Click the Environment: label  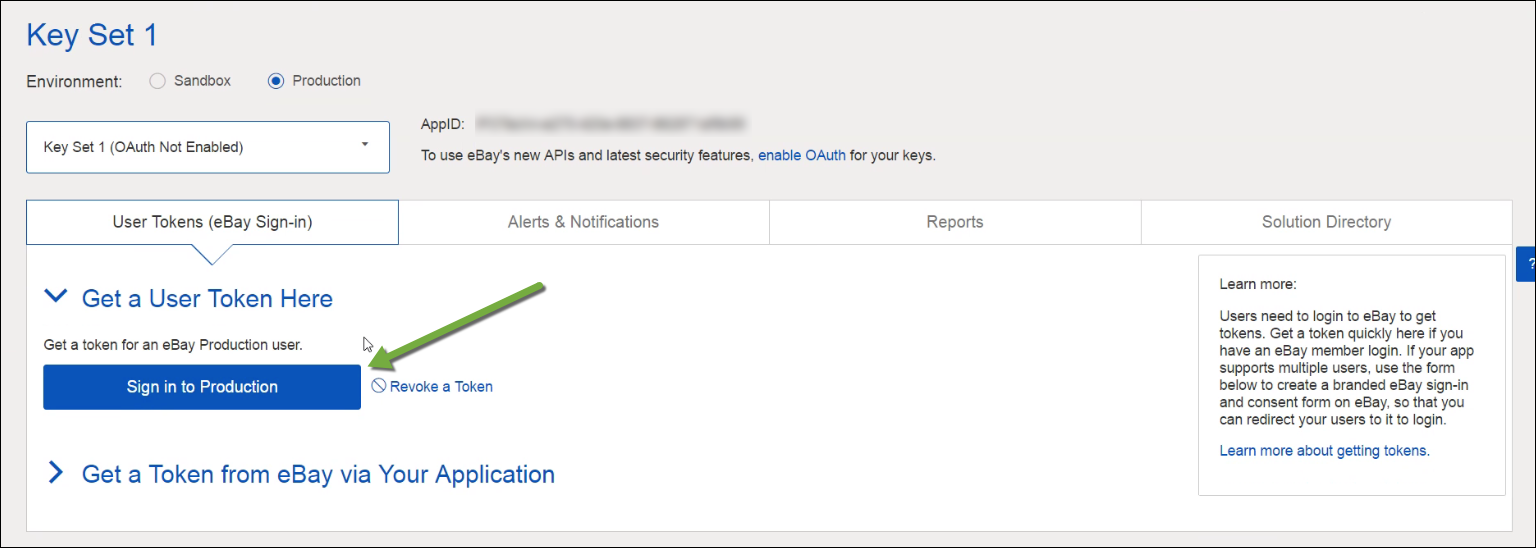pyautogui.click(x=74, y=82)
